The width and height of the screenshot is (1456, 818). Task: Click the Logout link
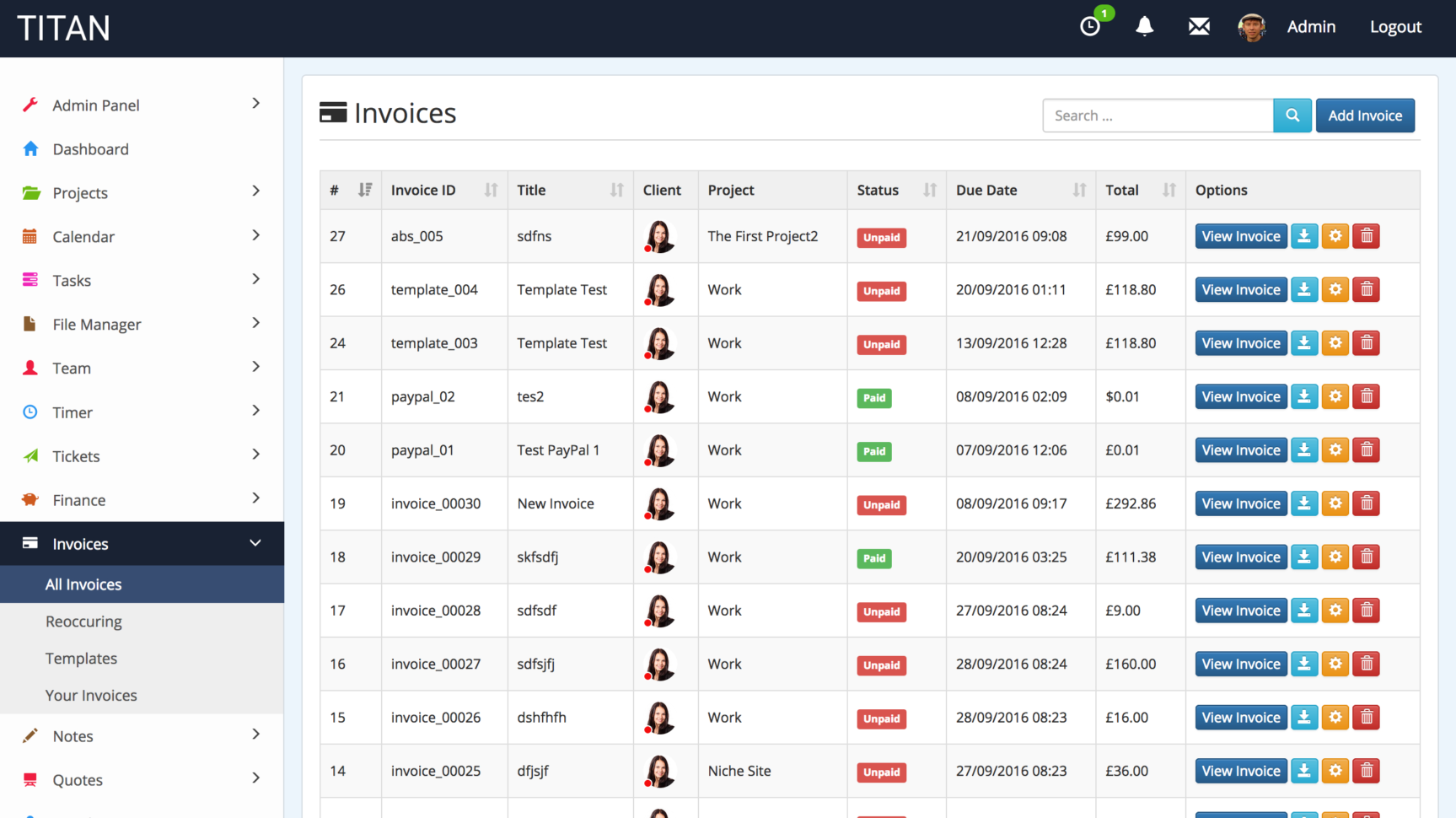(x=1395, y=27)
